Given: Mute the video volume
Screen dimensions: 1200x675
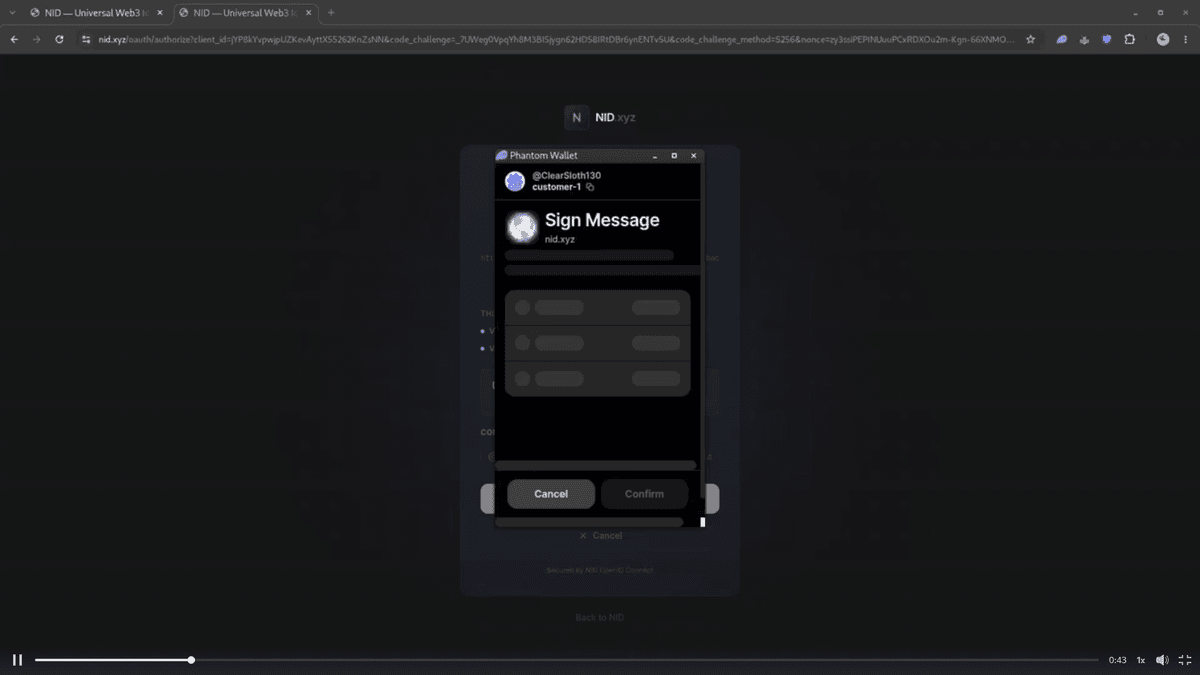Looking at the screenshot, I should (1162, 660).
